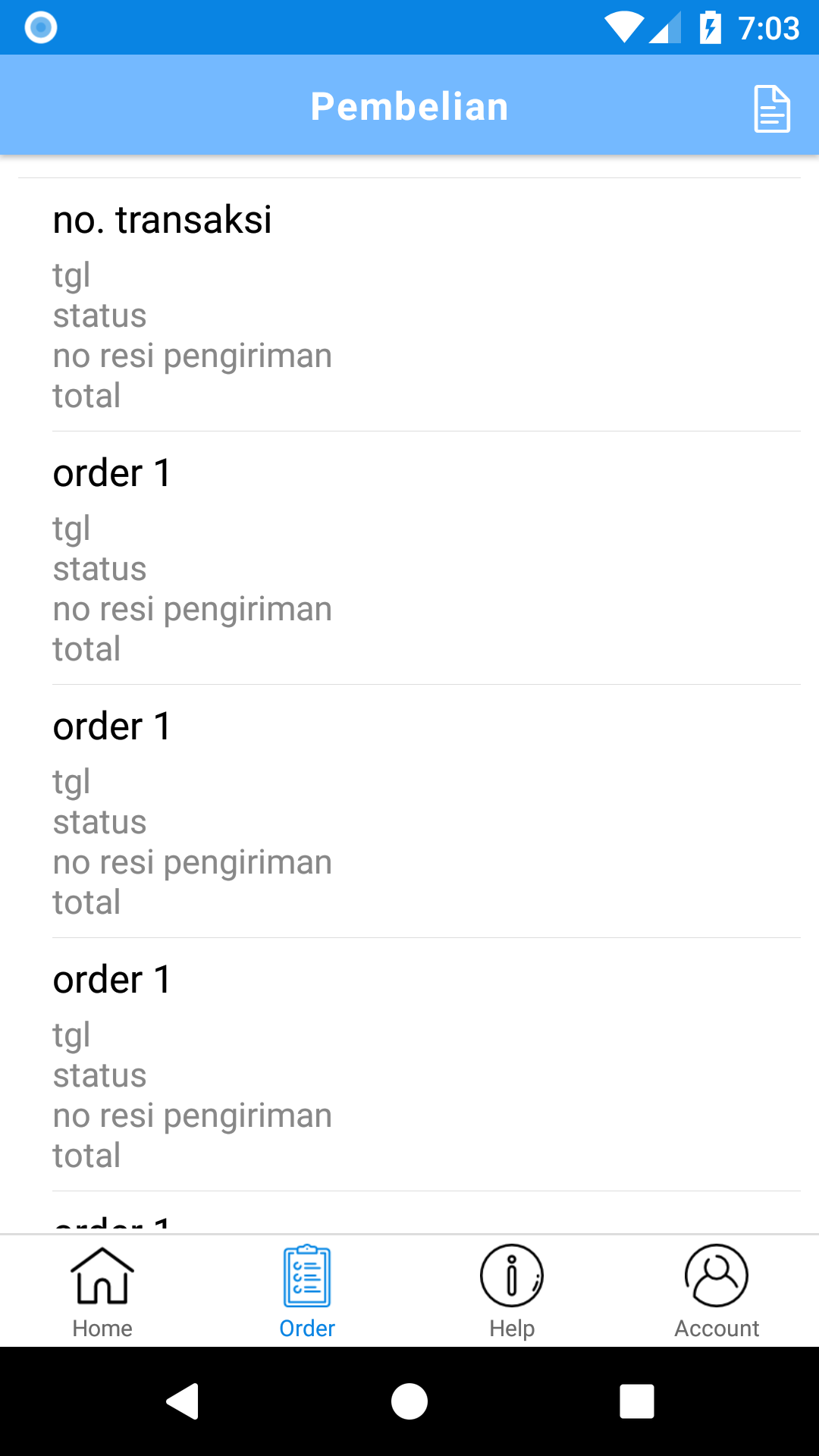Open the Account profile icon
This screenshot has height=1456, width=819.
coord(717,1276)
